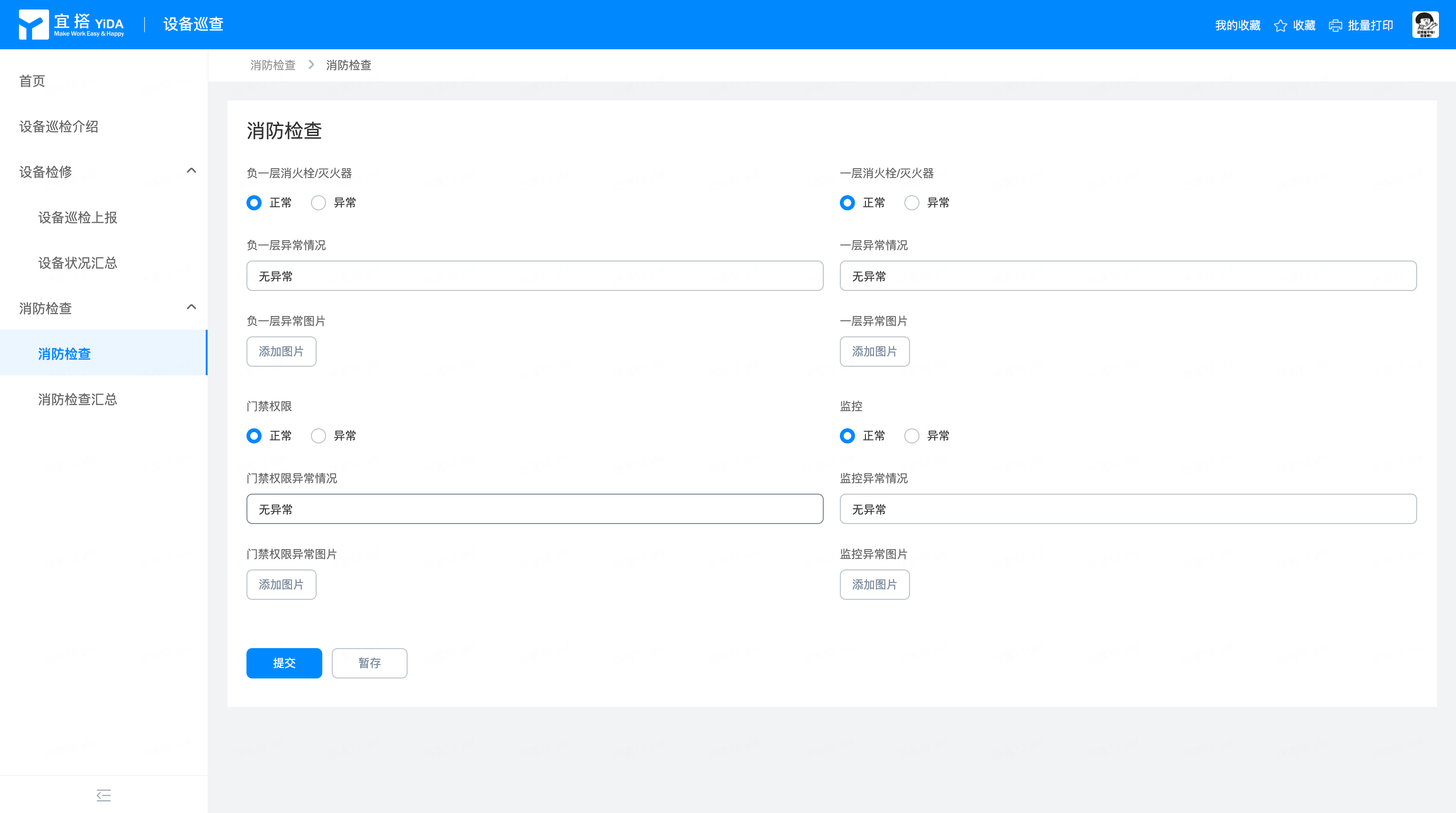Open 设备巡检介绍 in sidebar

coord(59,126)
